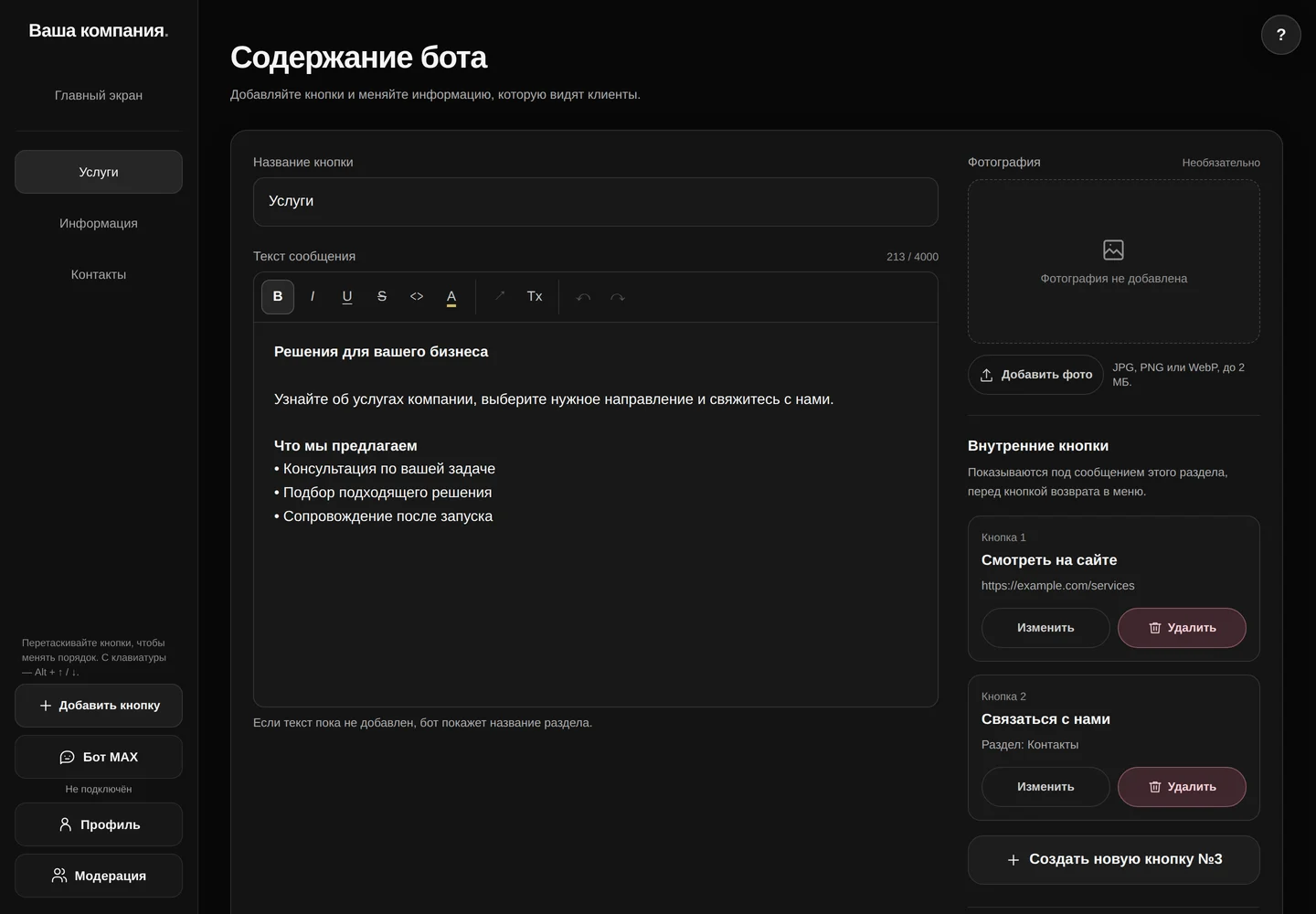Image resolution: width=1316 pixels, height=914 pixels.
Task: Click the Не подключён status text
Action: (x=99, y=789)
